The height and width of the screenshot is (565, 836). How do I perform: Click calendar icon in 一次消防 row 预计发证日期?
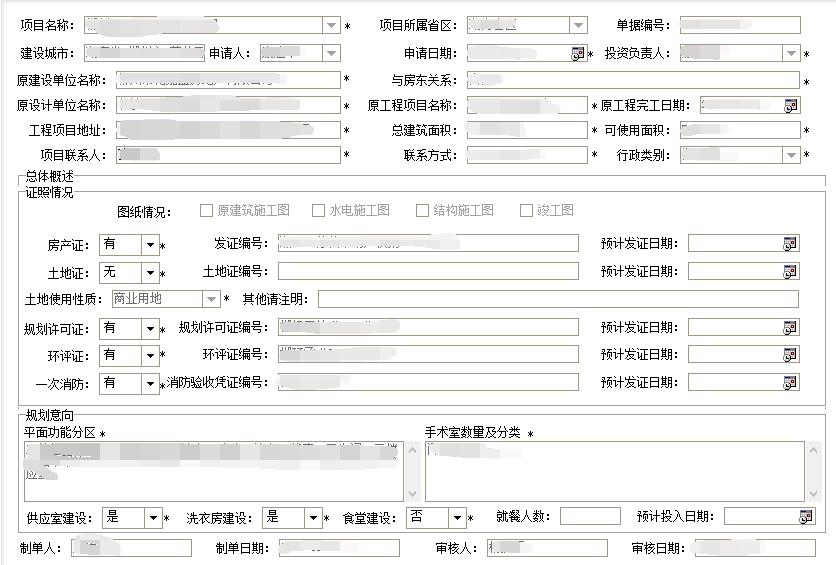click(x=790, y=382)
